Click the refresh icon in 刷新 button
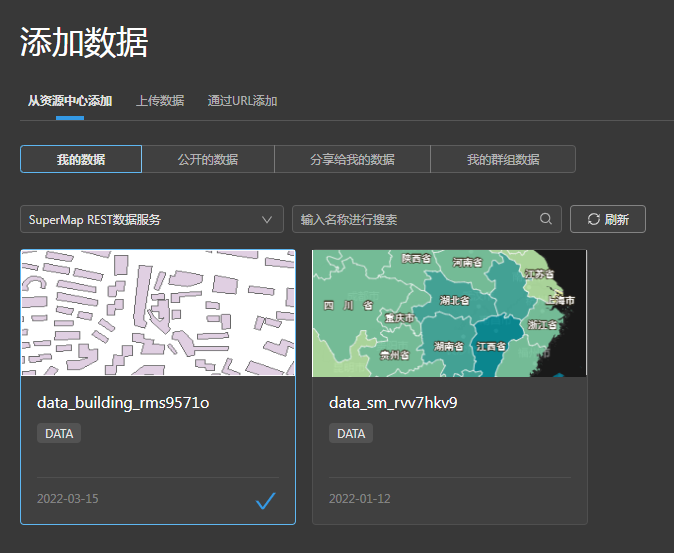 click(x=593, y=219)
